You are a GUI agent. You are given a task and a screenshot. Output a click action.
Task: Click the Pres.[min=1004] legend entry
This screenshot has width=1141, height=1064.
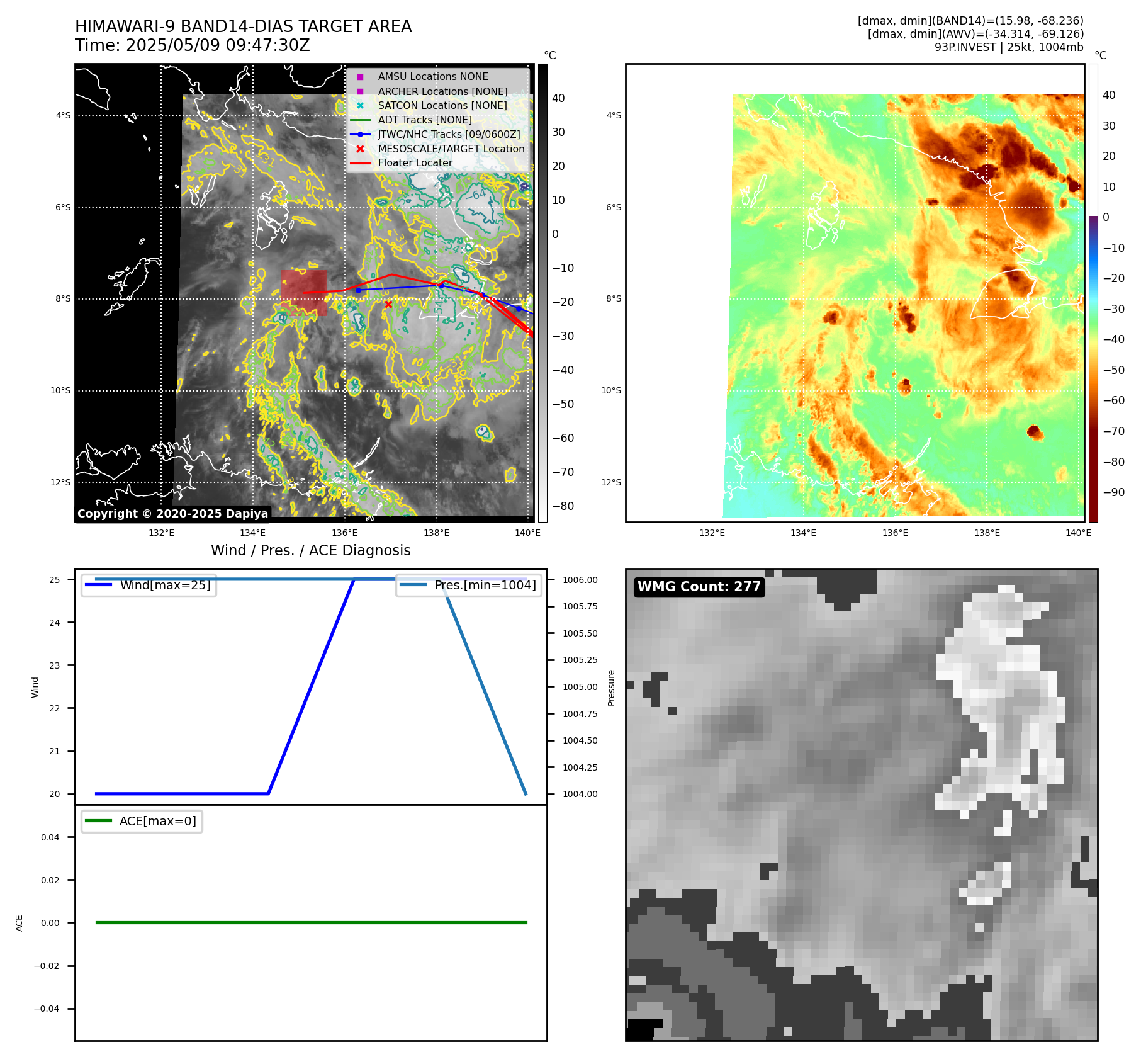(x=469, y=585)
